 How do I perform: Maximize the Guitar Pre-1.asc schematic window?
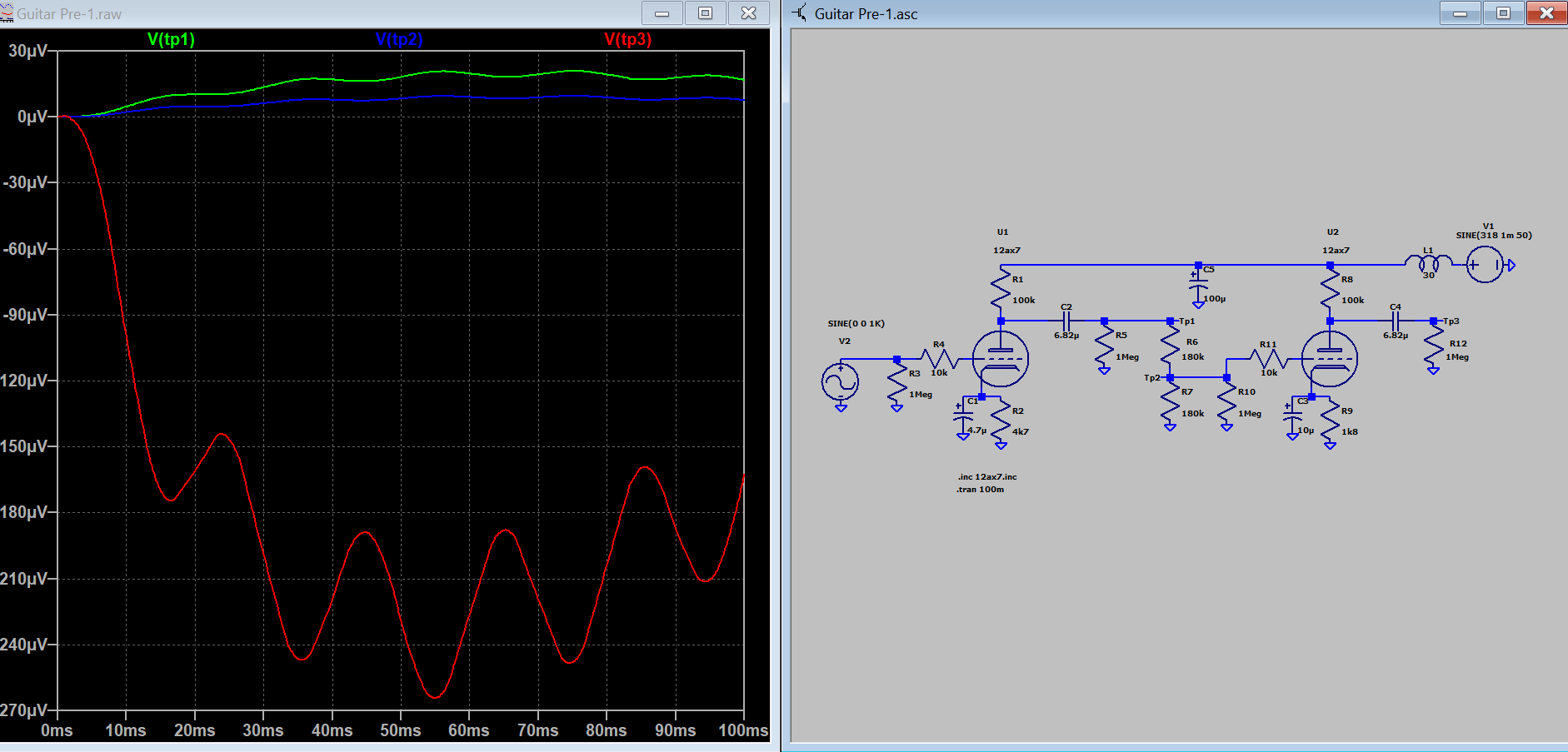point(1503,12)
